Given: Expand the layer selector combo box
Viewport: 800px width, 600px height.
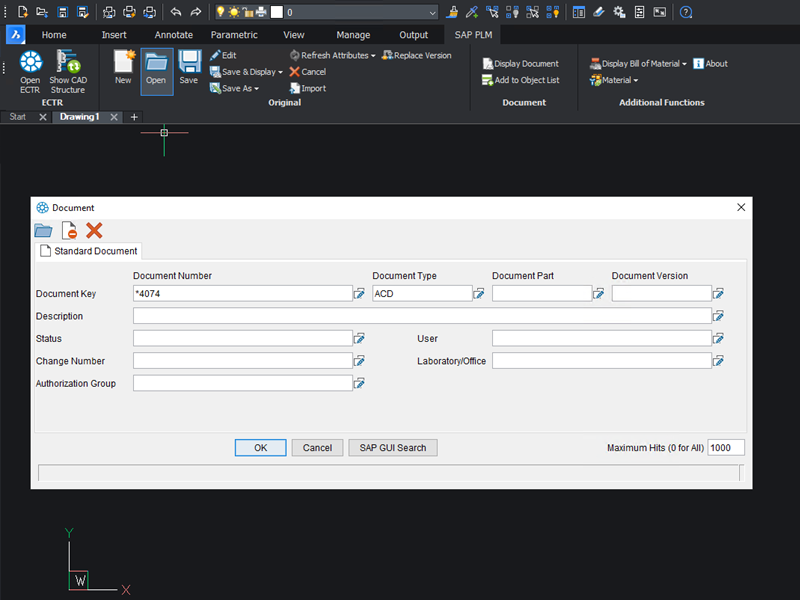Looking at the screenshot, I should [432, 12].
